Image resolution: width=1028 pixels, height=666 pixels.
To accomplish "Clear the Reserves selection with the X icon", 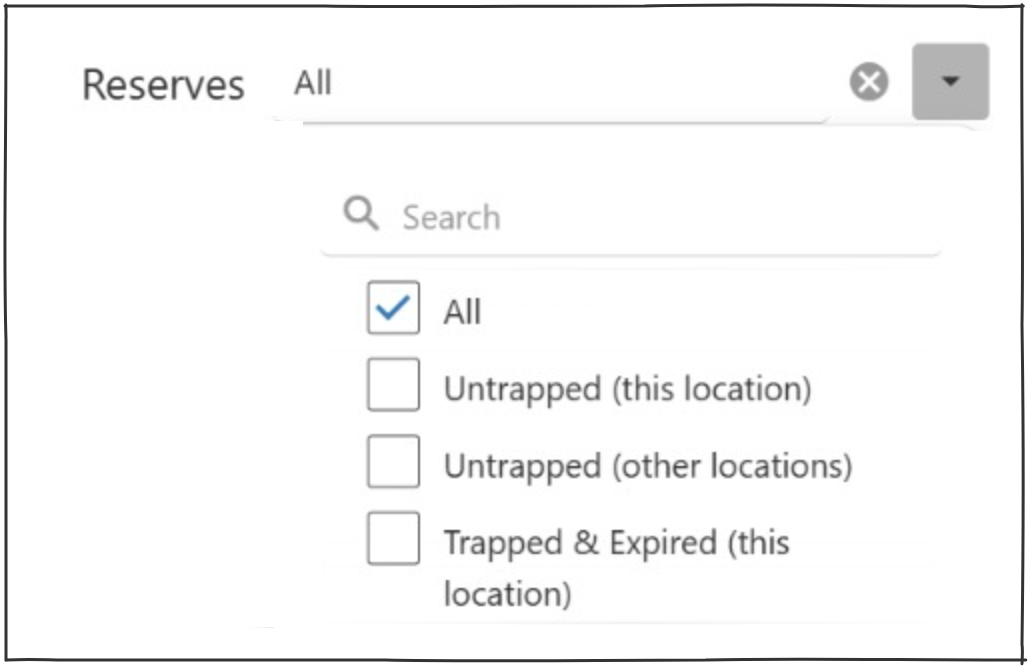I will (869, 82).
